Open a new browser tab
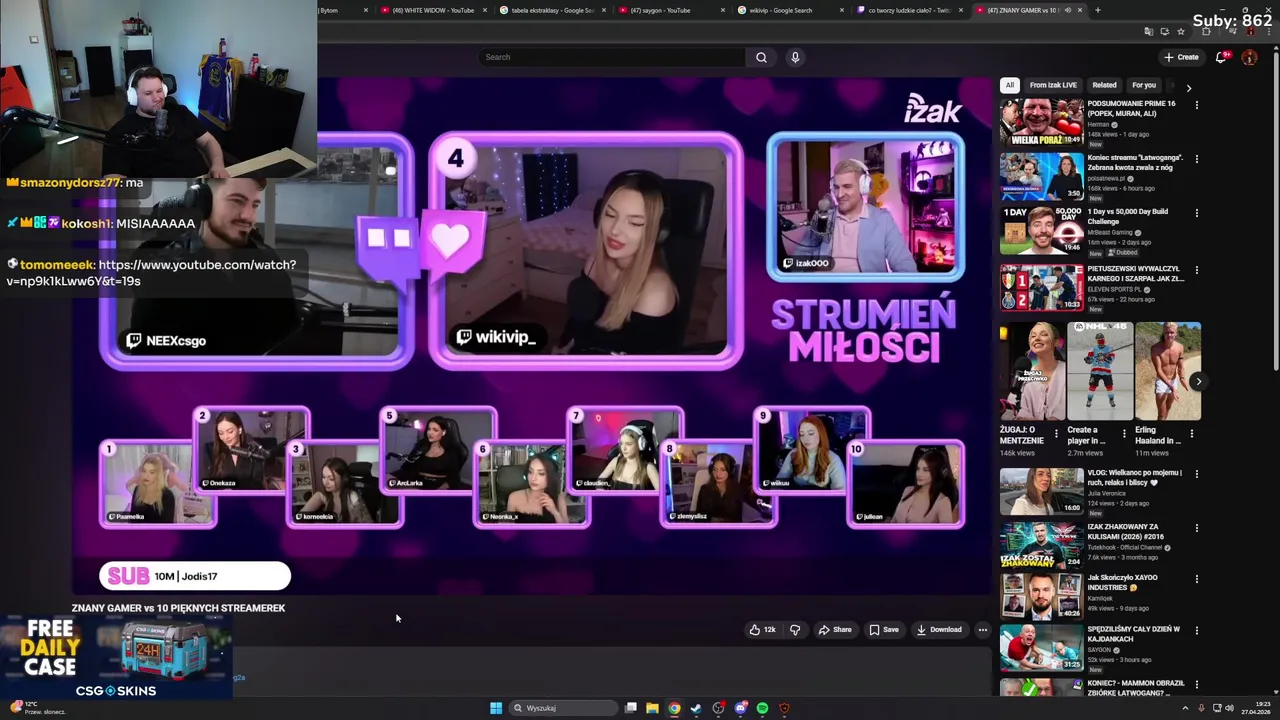1280x720 pixels. point(1097,10)
